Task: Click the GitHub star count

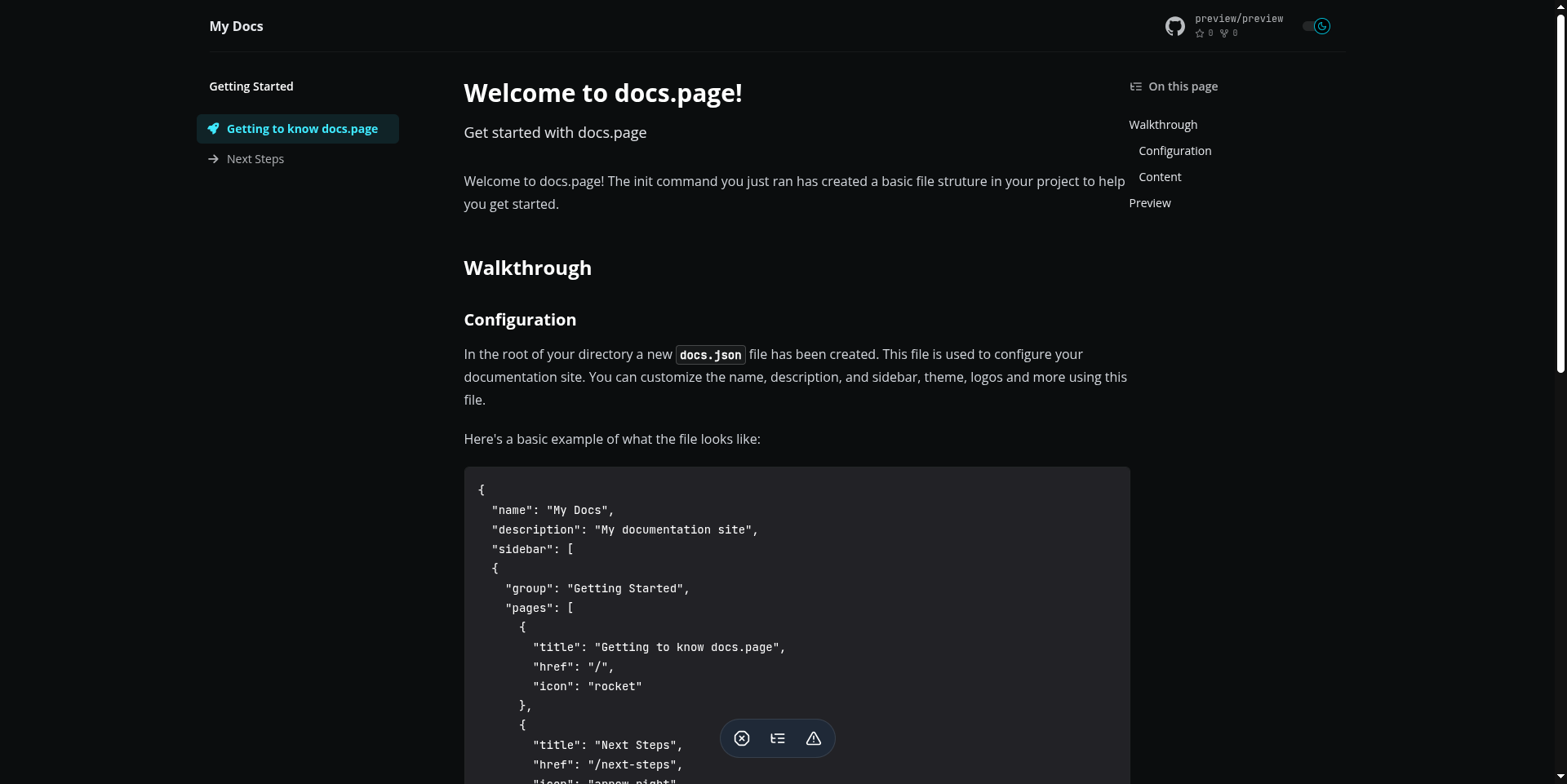Action: click(x=1204, y=33)
